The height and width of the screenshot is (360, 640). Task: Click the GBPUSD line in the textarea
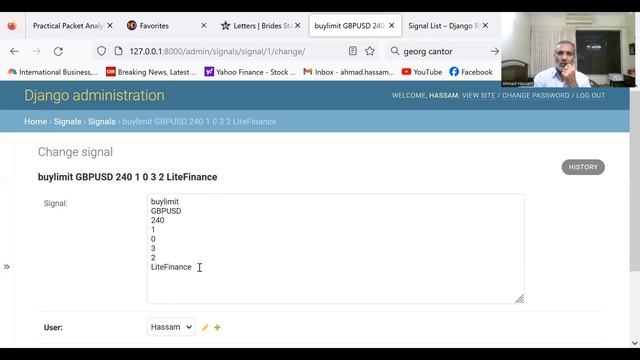pos(166,211)
